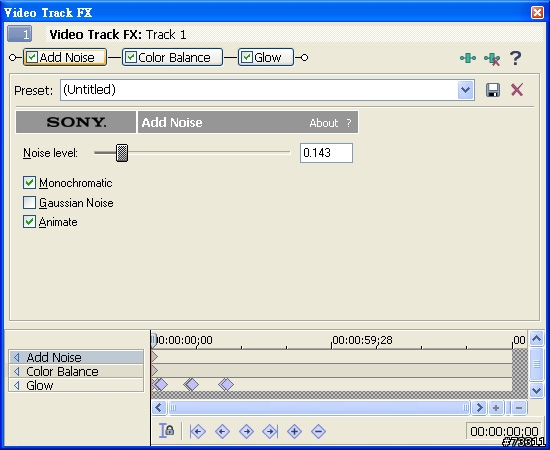Go to next keyframe button
The width and height of the screenshot is (550, 450).
246,431
